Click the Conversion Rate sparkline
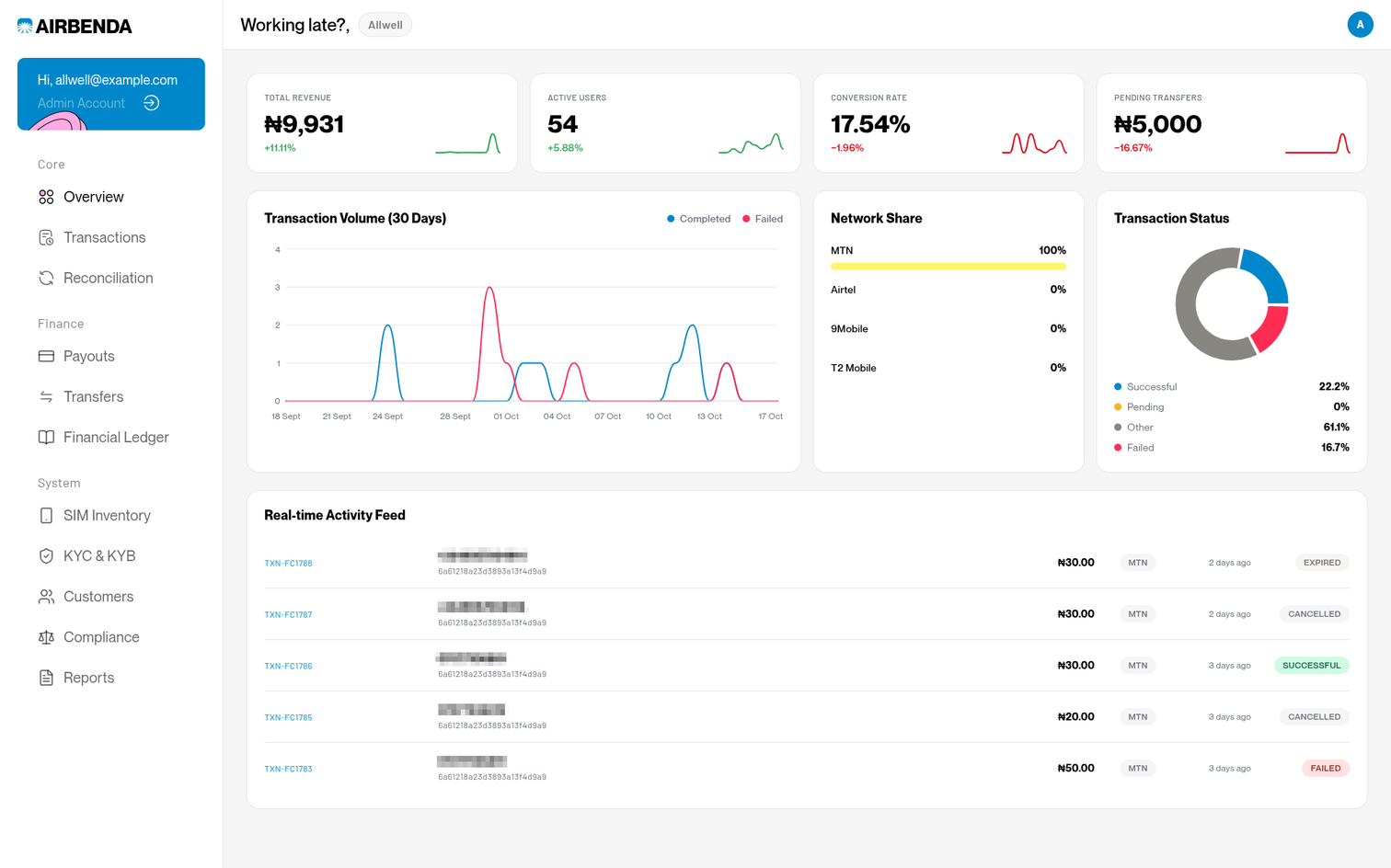1391x868 pixels. pyautogui.click(x=1034, y=143)
